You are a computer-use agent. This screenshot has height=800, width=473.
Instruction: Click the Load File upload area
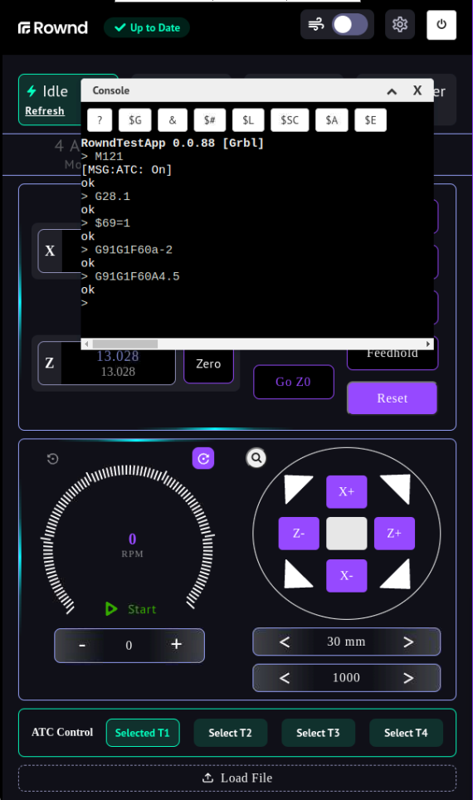tap(237, 778)
